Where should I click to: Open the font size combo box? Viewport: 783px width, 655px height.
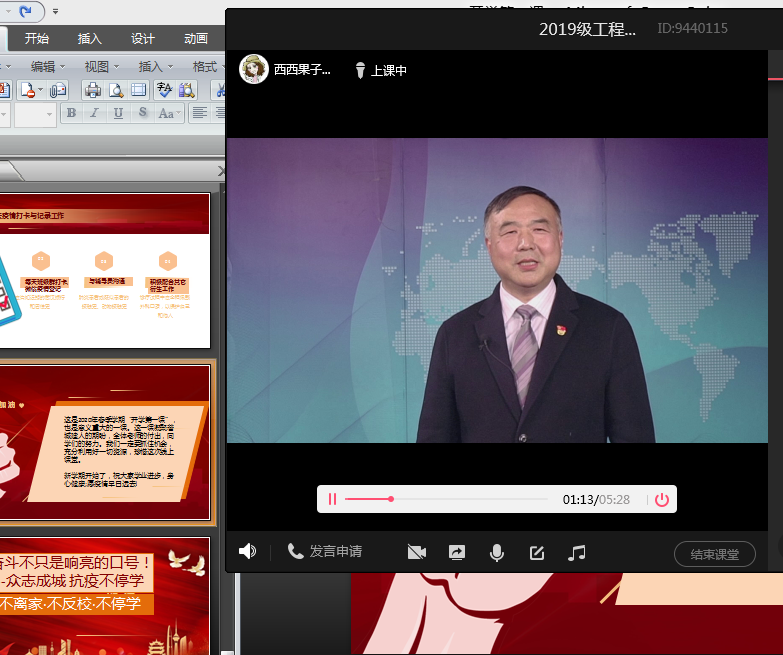pyautogui.click(x=35, y=114)
